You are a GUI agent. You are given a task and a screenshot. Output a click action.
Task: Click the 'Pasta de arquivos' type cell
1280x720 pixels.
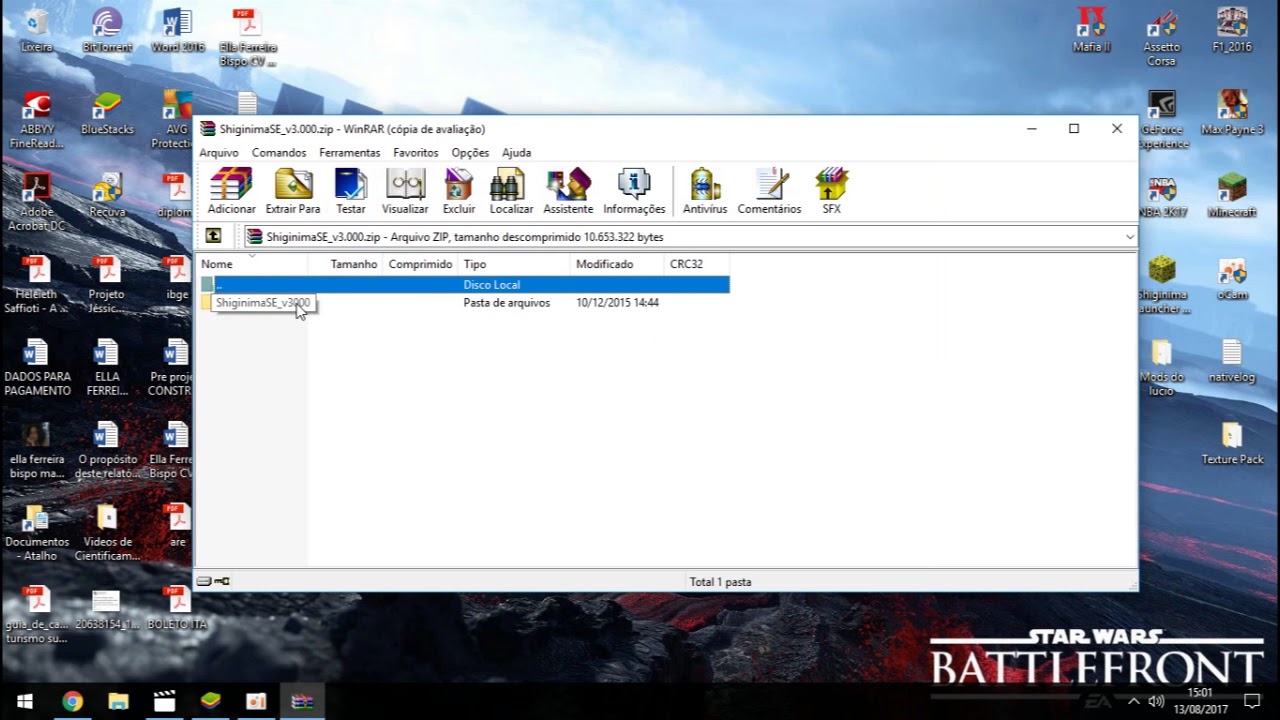pyautogui.click(x=506, y=303)
